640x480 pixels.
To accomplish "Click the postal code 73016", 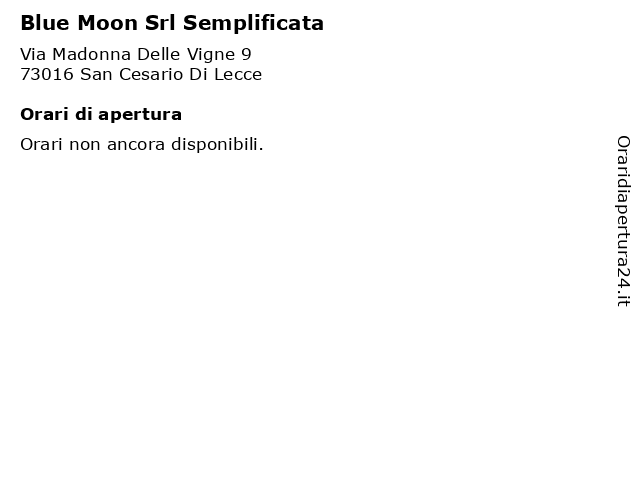I will [47, 74].
